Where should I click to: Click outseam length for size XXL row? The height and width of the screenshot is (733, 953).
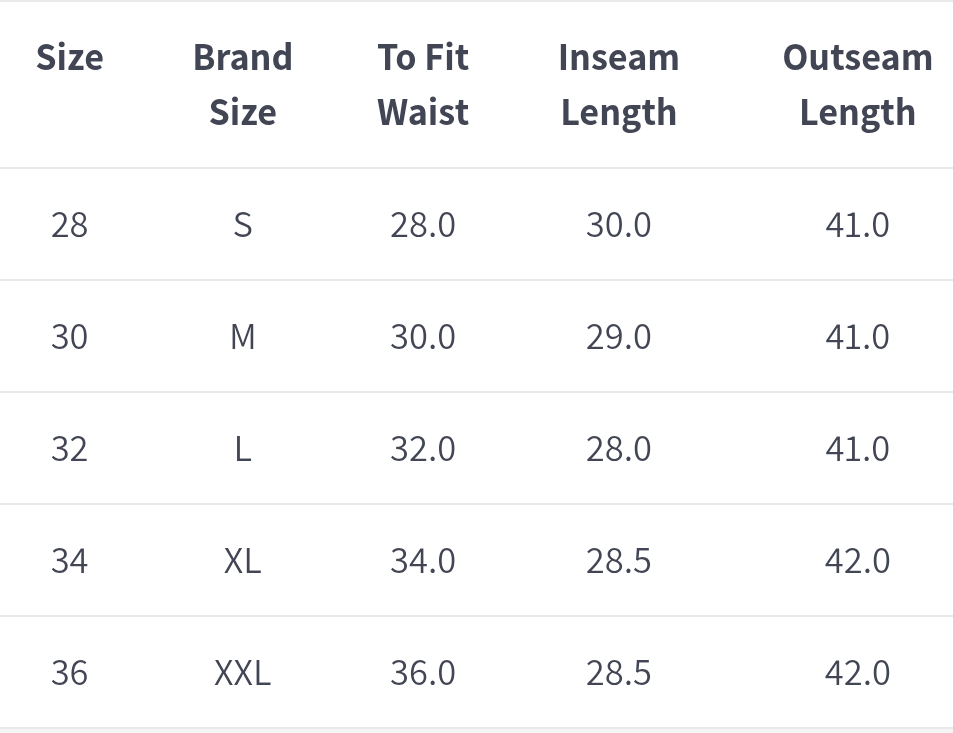[x=857, y=673]
